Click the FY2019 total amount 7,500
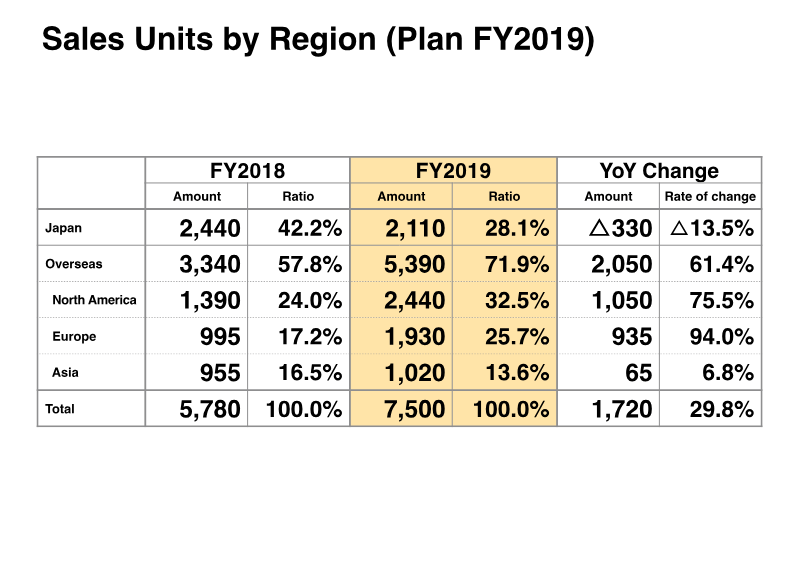The image size is (800, 565). click(414, 409)
